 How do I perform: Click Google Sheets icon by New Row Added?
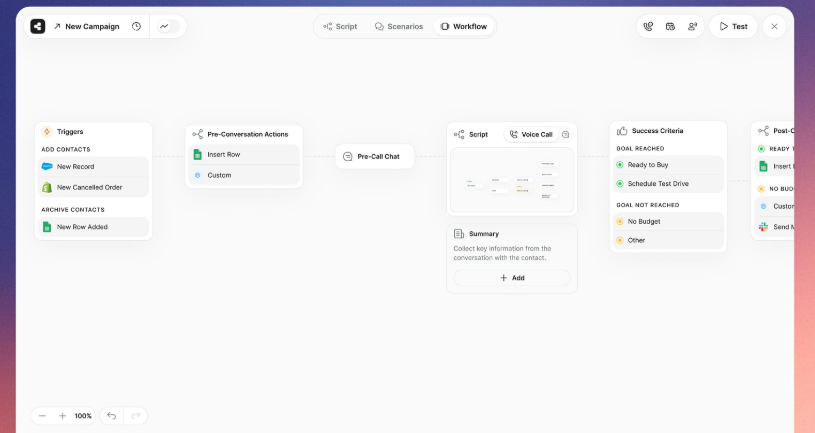tap(47, 227)
